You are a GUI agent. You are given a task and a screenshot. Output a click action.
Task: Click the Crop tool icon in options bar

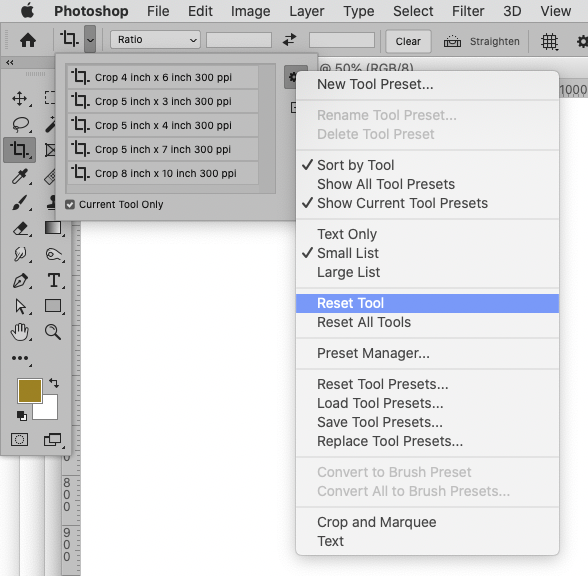click(69, 39)
